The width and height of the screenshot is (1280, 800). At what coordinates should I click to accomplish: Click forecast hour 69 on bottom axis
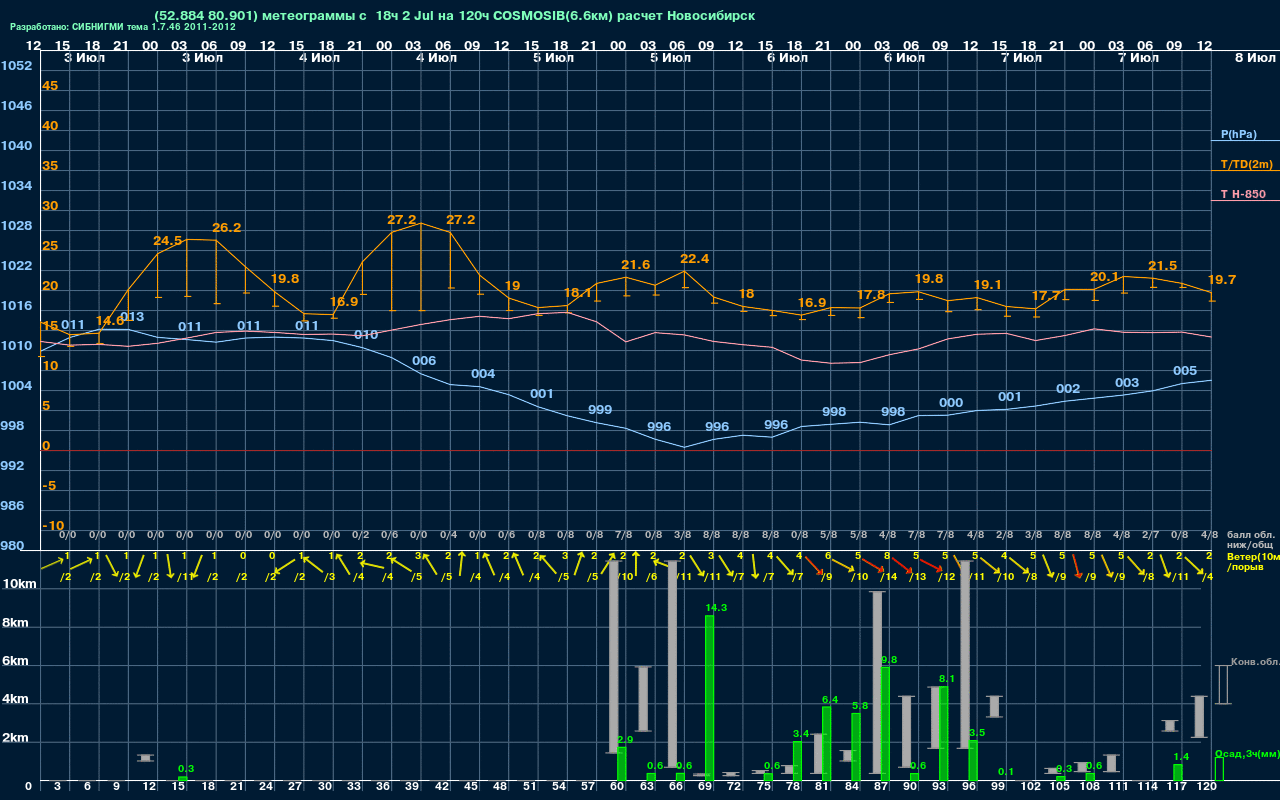coord(705,788)
